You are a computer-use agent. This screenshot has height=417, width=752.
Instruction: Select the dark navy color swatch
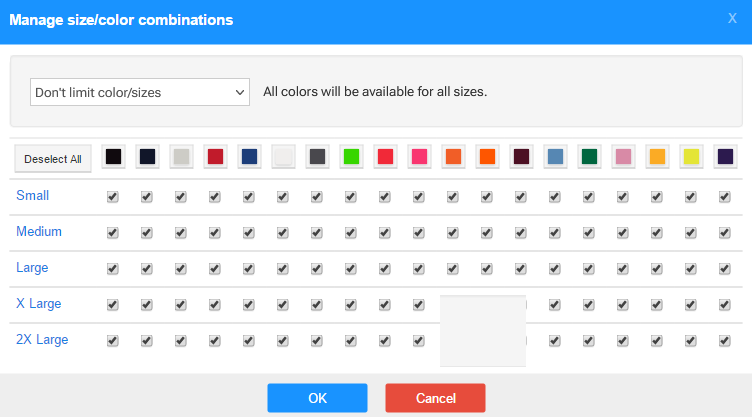(x=148, y=156)
